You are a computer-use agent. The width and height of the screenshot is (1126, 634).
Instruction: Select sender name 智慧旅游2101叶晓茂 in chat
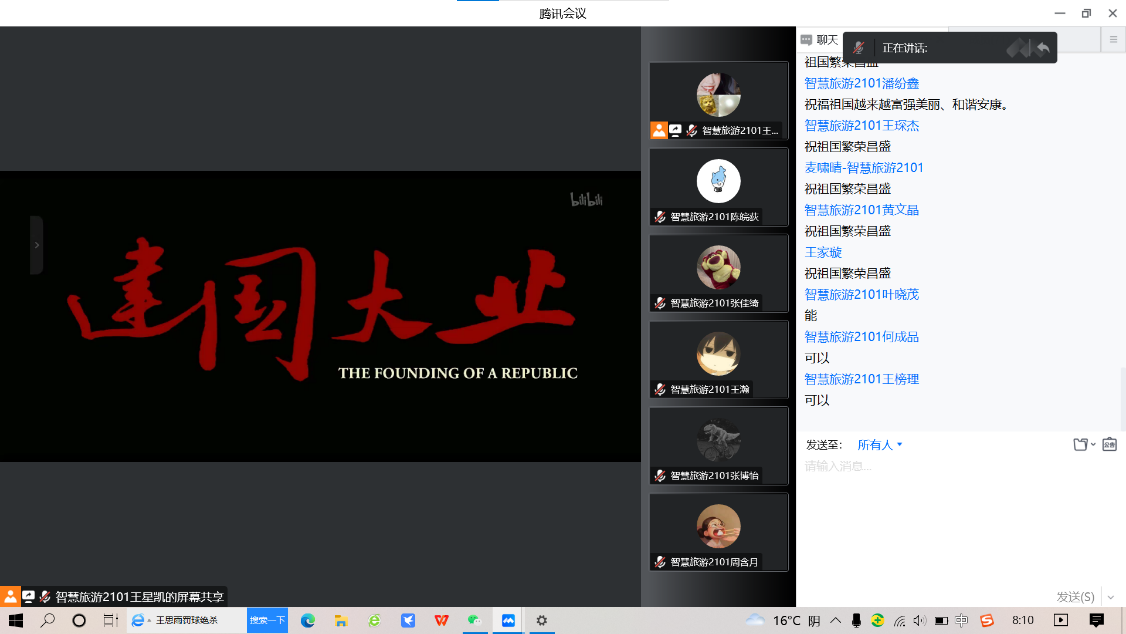(862, 294)
